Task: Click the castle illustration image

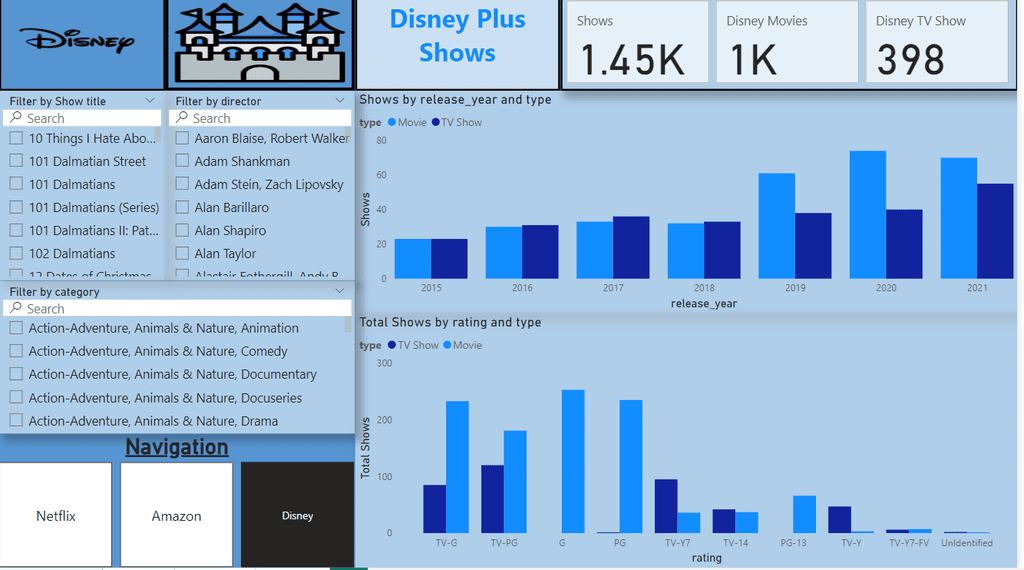Action: point(260,44)
